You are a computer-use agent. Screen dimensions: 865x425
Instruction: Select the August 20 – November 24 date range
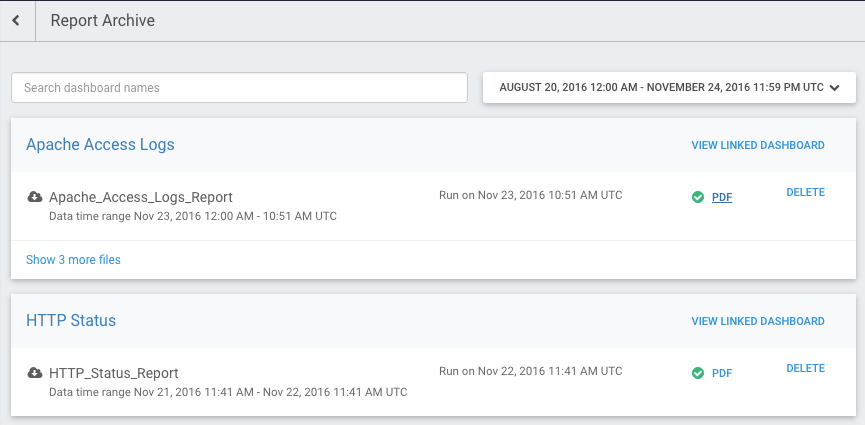(x=661, y=87)
